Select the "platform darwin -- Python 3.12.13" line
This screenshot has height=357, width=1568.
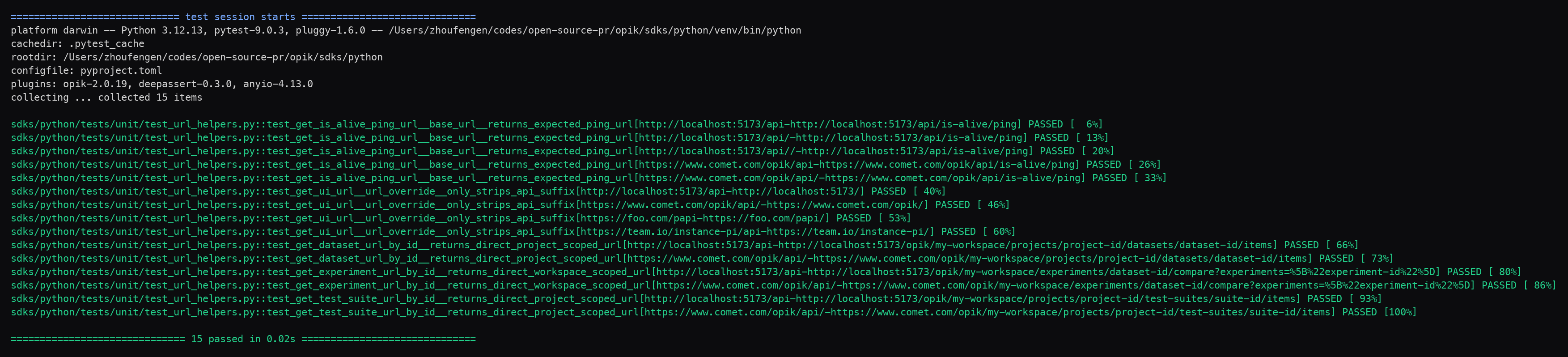pyautogui.click(x=406, y=30)
